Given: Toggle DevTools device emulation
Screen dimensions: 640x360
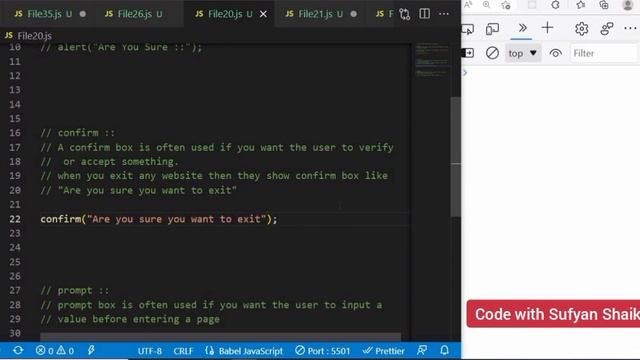Looking at the screenshot, I should tap(492, 29).
